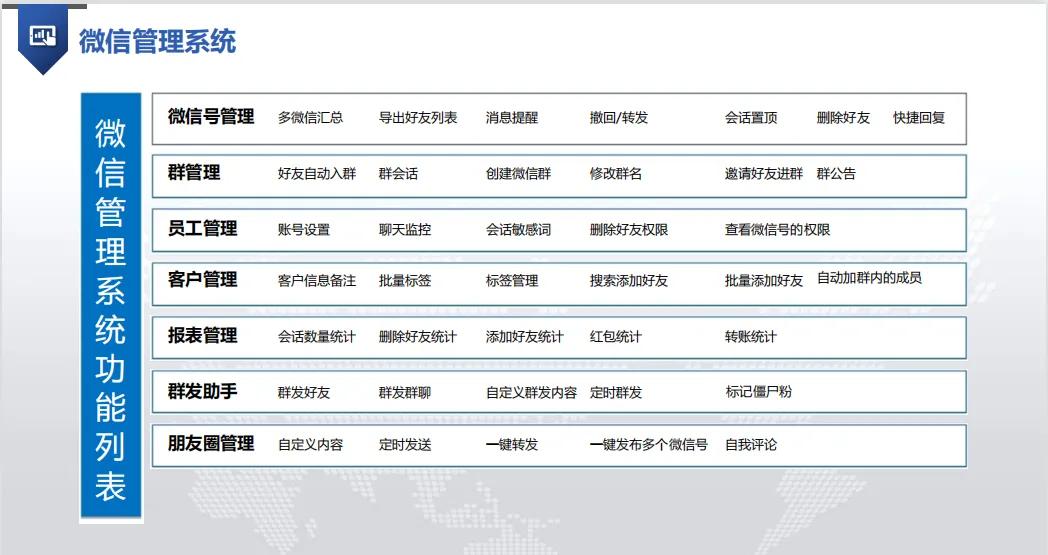
Task: Click 批量添加好友 feature text
Action: click(763, 281)
